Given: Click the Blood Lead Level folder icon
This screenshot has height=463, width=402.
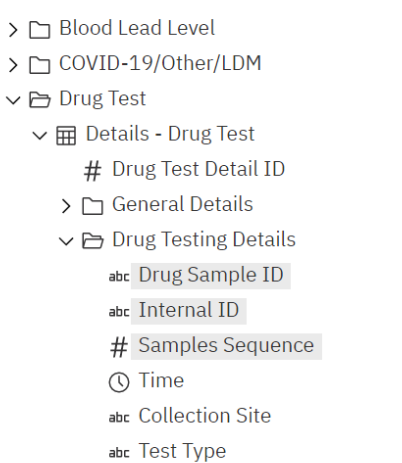Looking at the screenshot, I should click(x=40, y=30).
